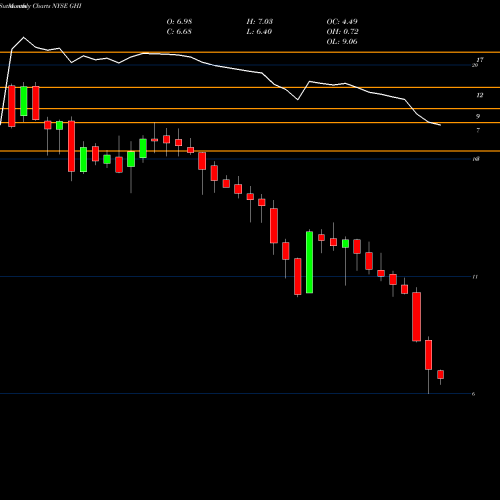Image resolution: width=500 pixels, height=500 pixels.
Task: Click the 'L: 6.40' low value
Action: click(259, 32)
